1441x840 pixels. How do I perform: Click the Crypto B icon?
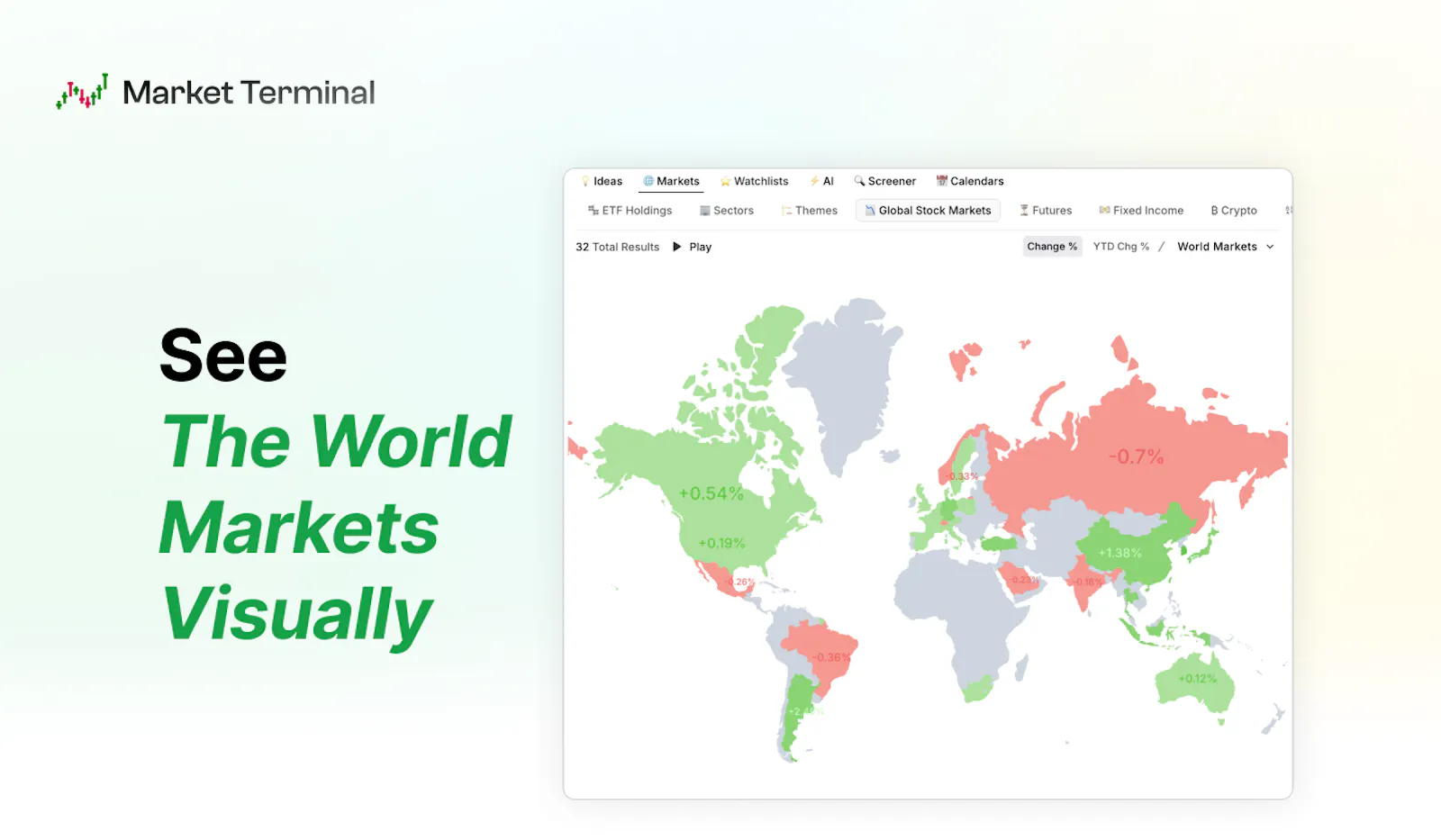click(x=1215, y=211)
